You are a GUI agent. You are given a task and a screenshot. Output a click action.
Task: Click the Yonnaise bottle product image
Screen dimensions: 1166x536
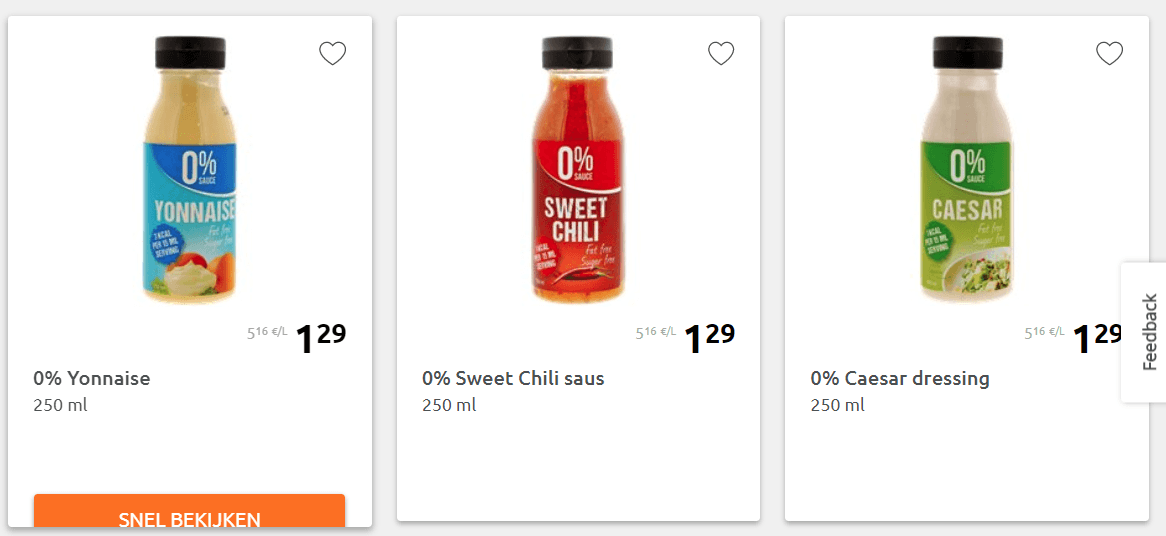coord(190,170)
